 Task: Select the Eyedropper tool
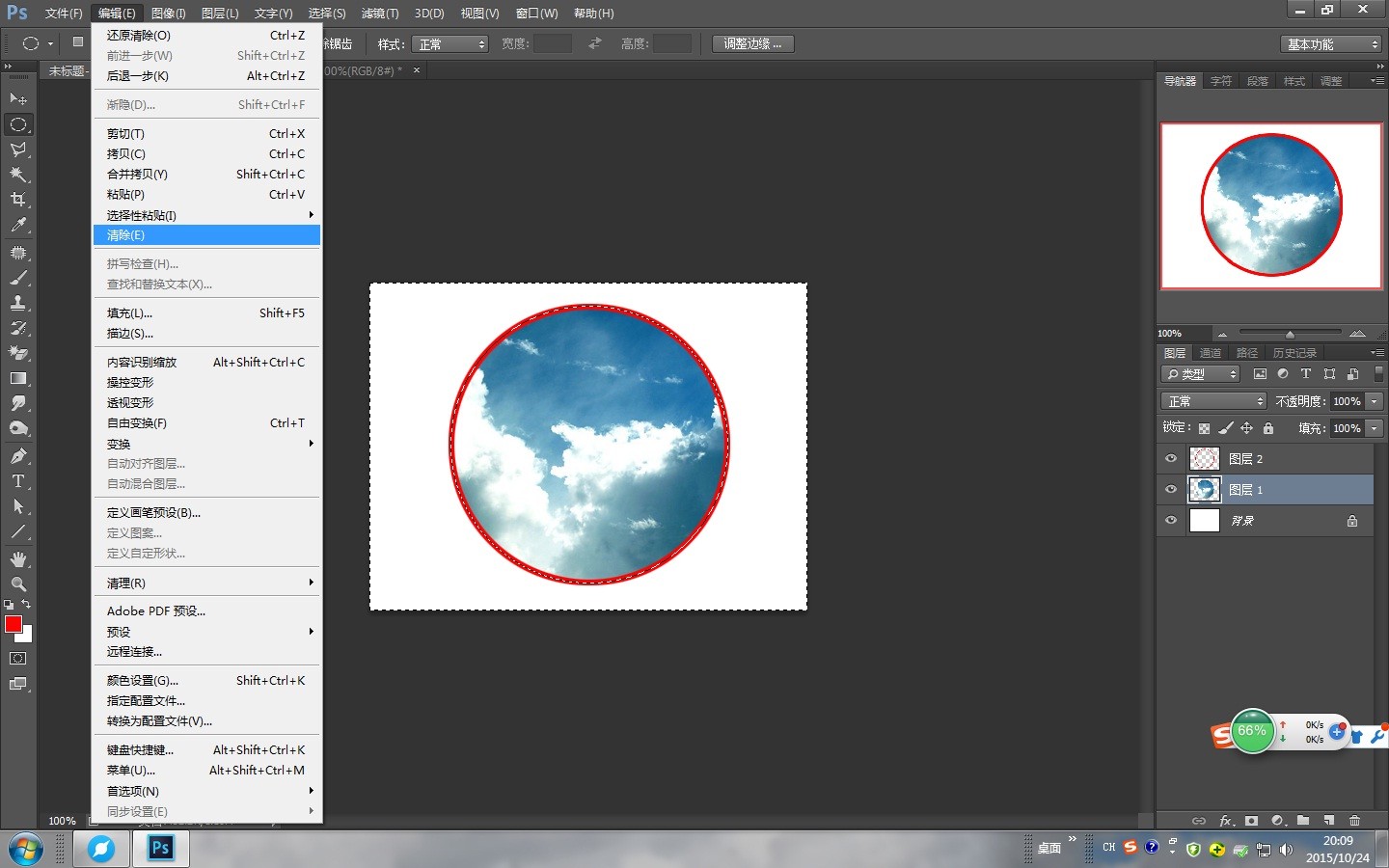pyautogui.click(x=18, y=225)
